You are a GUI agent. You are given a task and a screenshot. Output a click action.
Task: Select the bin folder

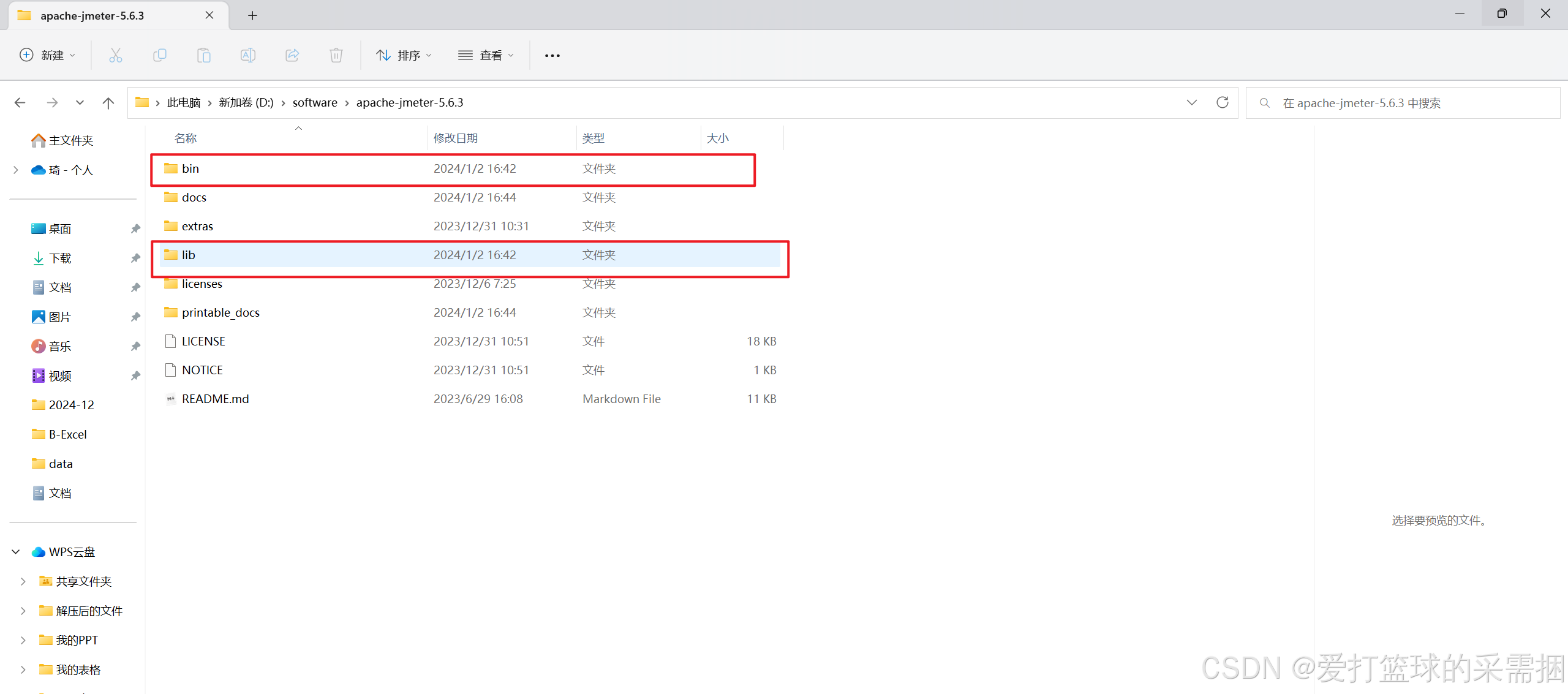(190, 168)
